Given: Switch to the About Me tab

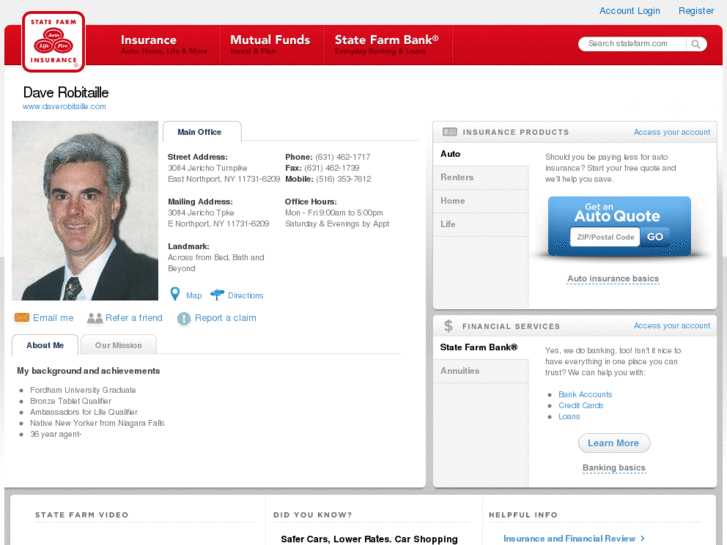Looking at the screenshot, I should click(45, 345).
